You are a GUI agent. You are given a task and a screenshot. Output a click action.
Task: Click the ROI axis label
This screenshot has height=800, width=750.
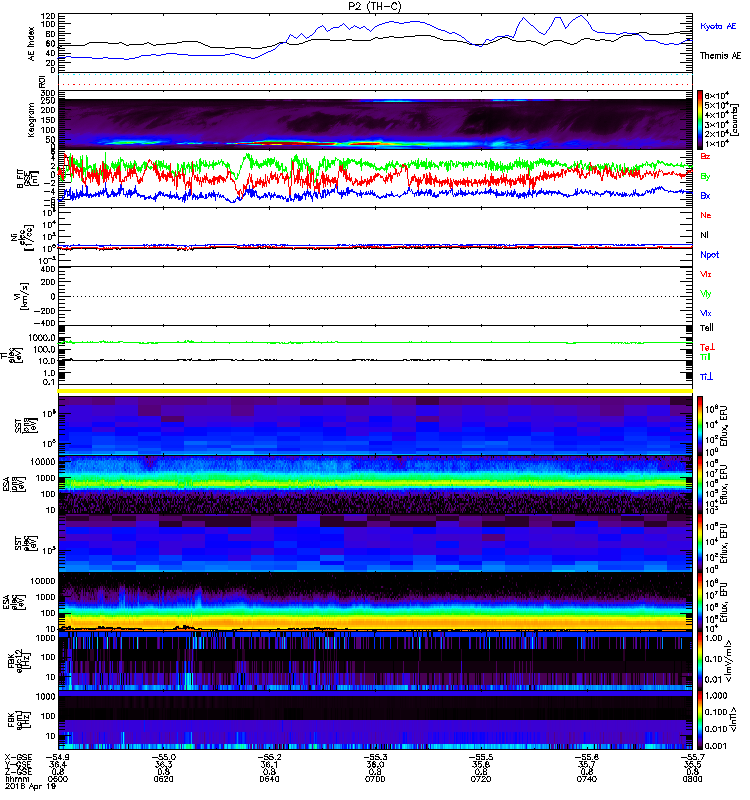[x=43, y=81]
